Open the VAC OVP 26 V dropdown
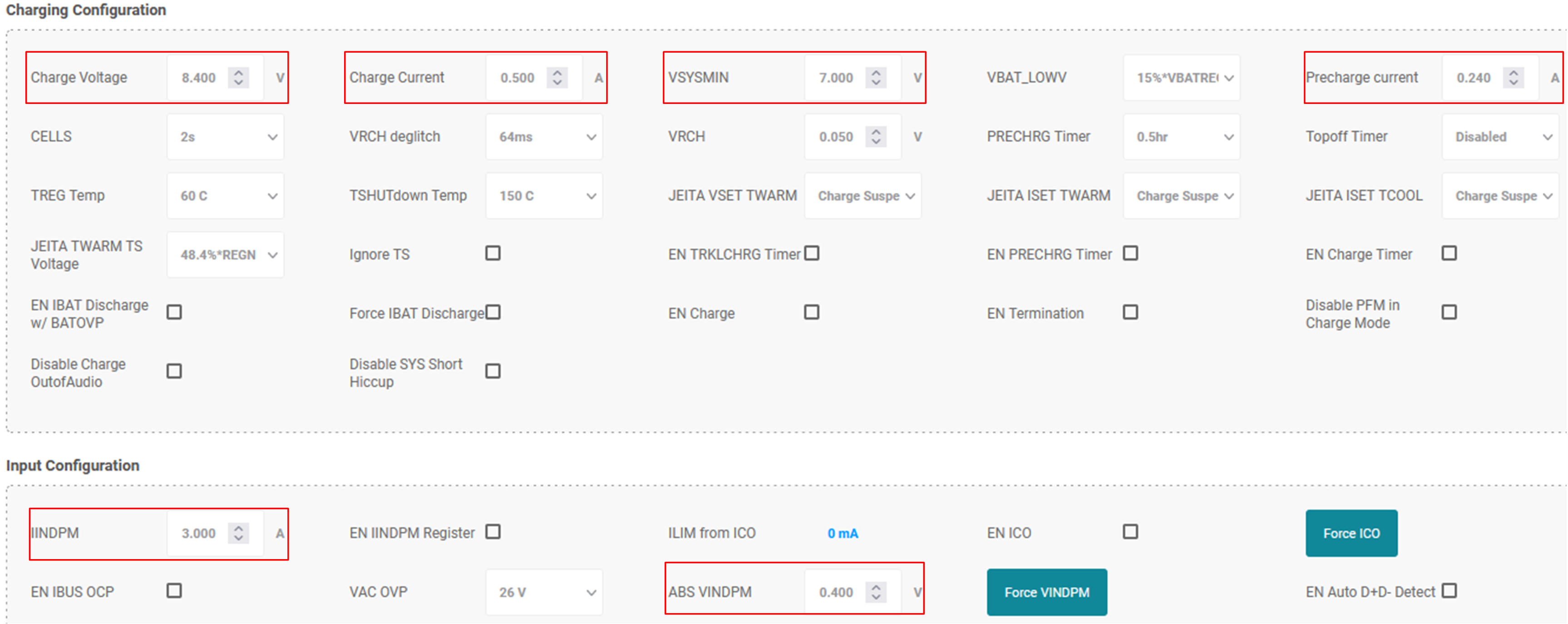The image size is (1568, 624). (x=543, y=592)
